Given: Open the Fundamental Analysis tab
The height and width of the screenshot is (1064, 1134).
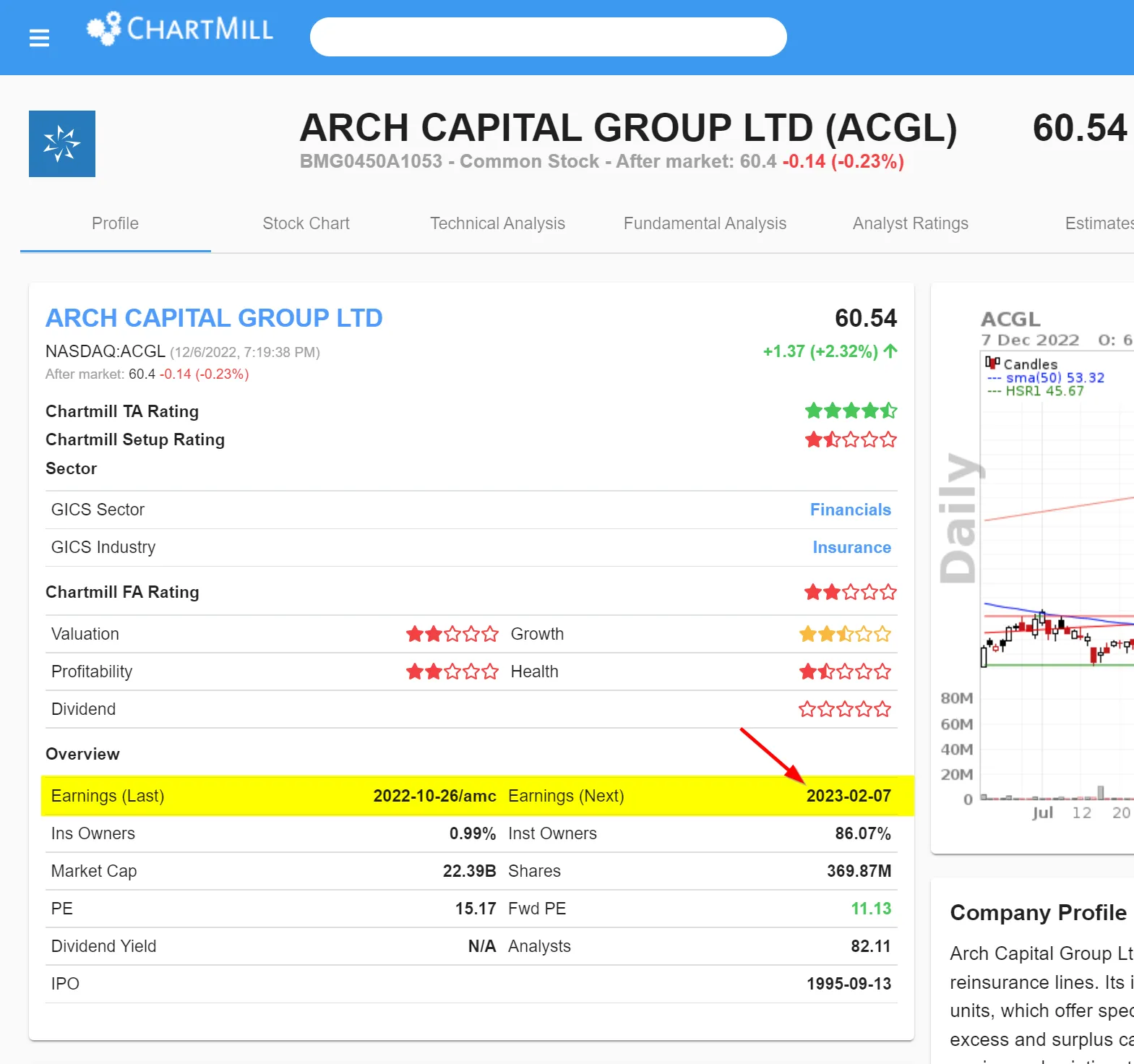Looking at the screenshot, I should tap(705, 223).
